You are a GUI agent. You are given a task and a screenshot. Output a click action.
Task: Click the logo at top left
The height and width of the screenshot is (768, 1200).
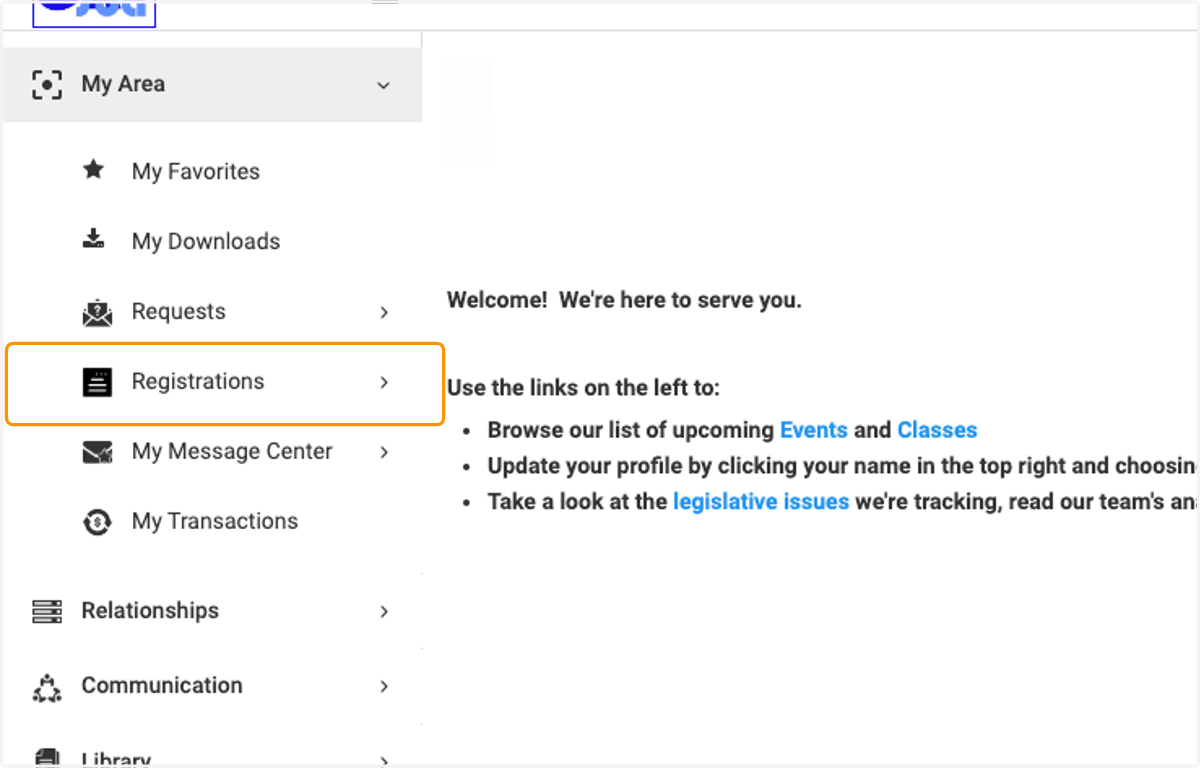point(94,13)
